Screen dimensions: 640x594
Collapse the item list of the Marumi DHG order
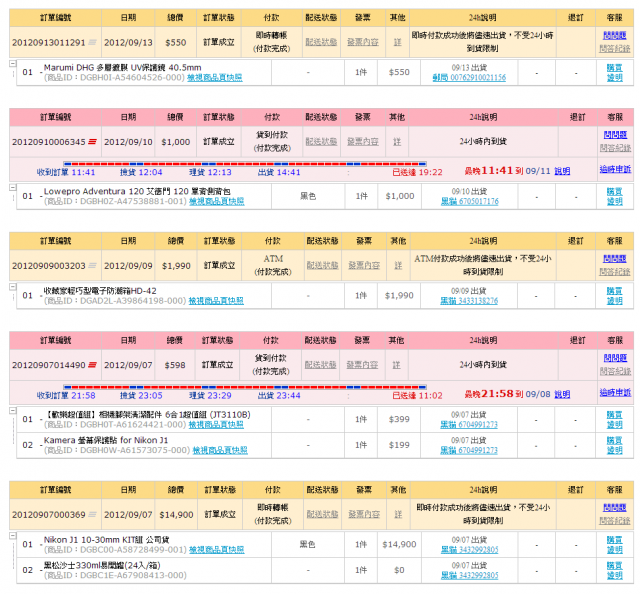click(13, 64)
